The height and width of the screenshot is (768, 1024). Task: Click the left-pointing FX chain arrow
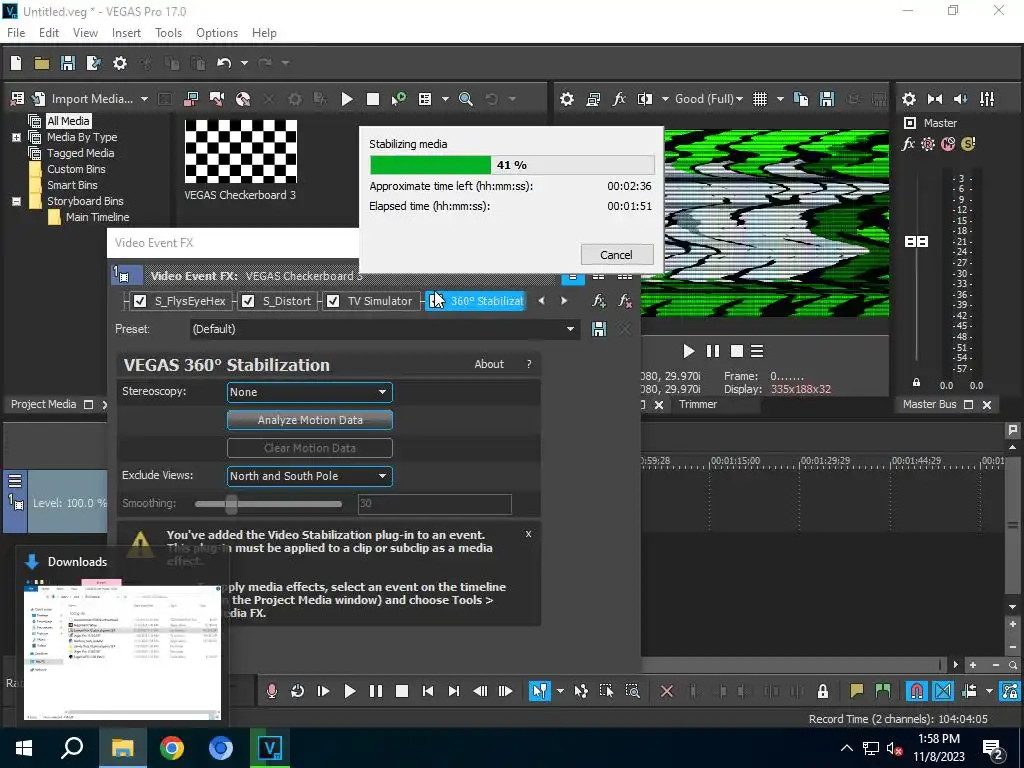(x=541, y=301)
